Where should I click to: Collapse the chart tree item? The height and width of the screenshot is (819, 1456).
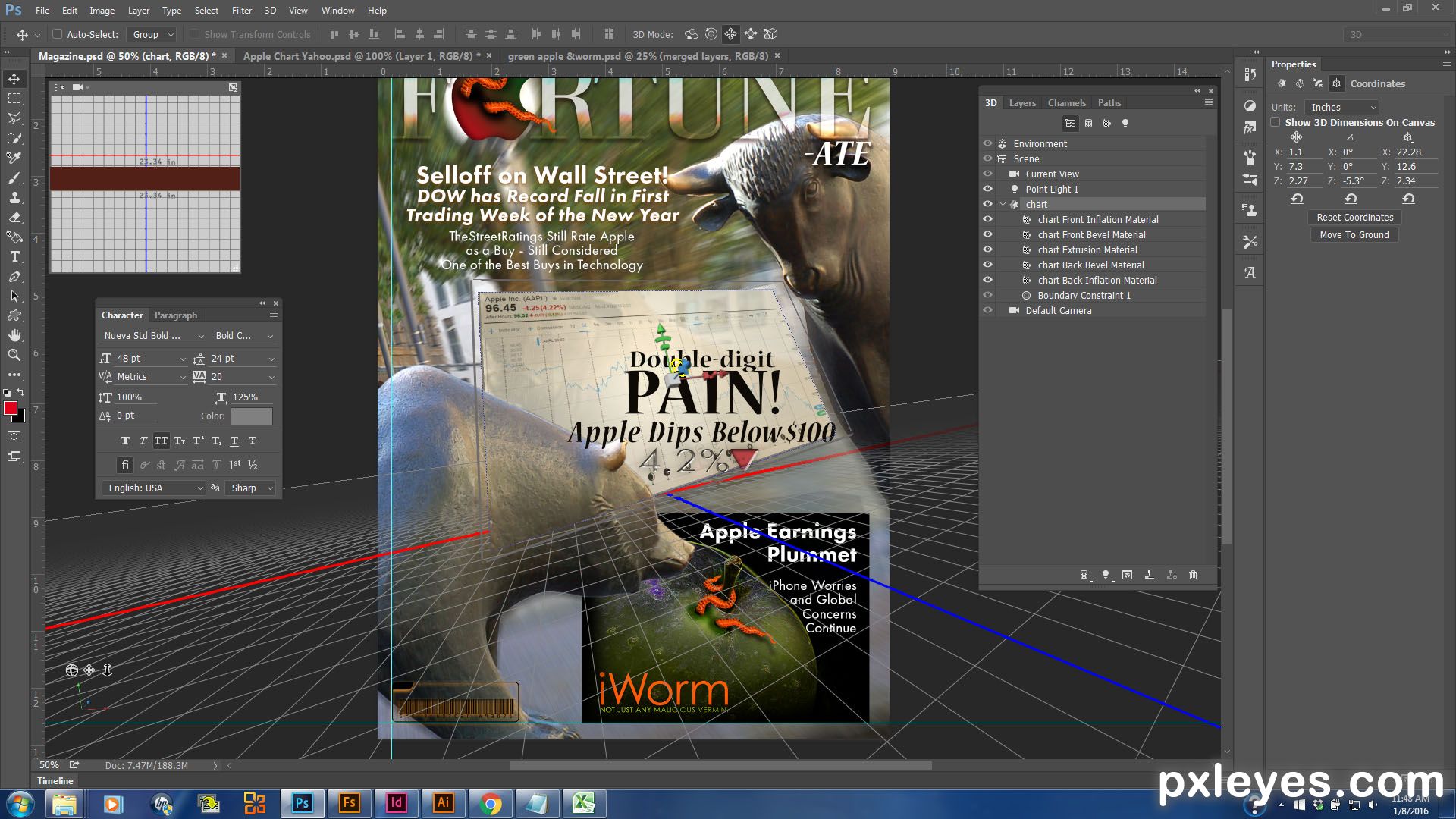pyautogui.click(x=1003, y=204)
